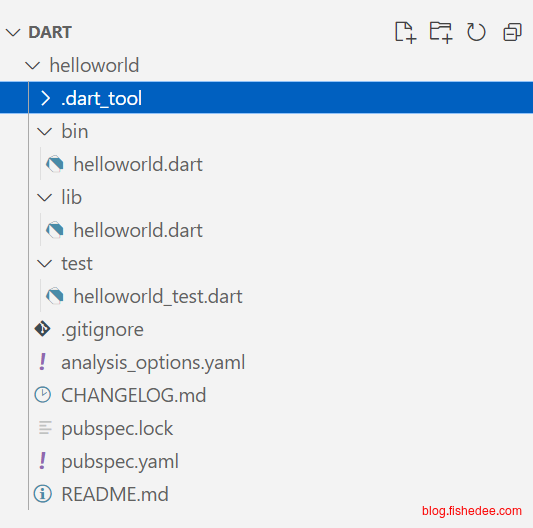This screenshot has width=533, height=528.
Task: Click the New Folder icon
Action: coord(441,32)
